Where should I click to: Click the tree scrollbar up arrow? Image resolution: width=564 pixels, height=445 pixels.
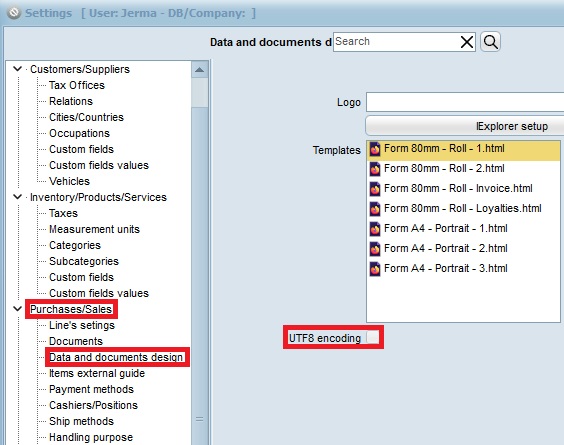click(200, 70)
